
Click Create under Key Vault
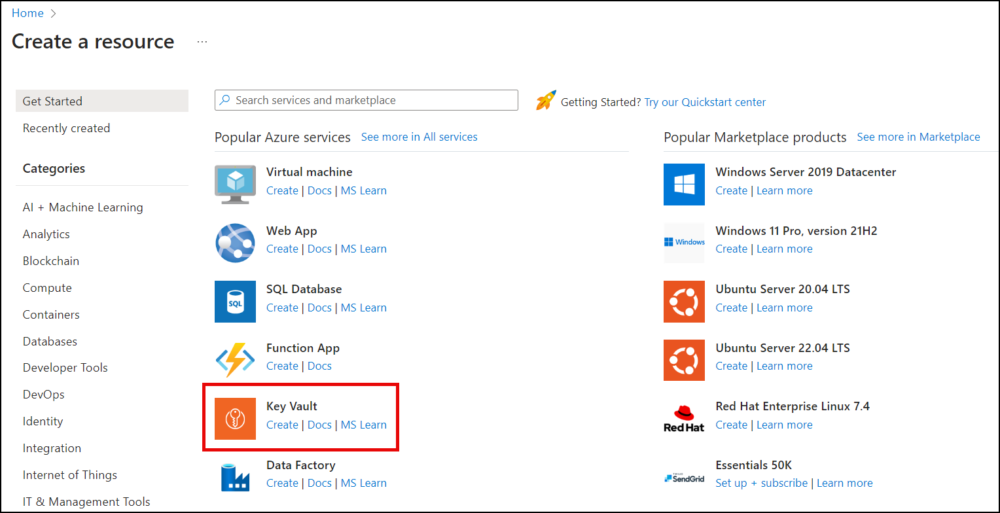(282, 425)
